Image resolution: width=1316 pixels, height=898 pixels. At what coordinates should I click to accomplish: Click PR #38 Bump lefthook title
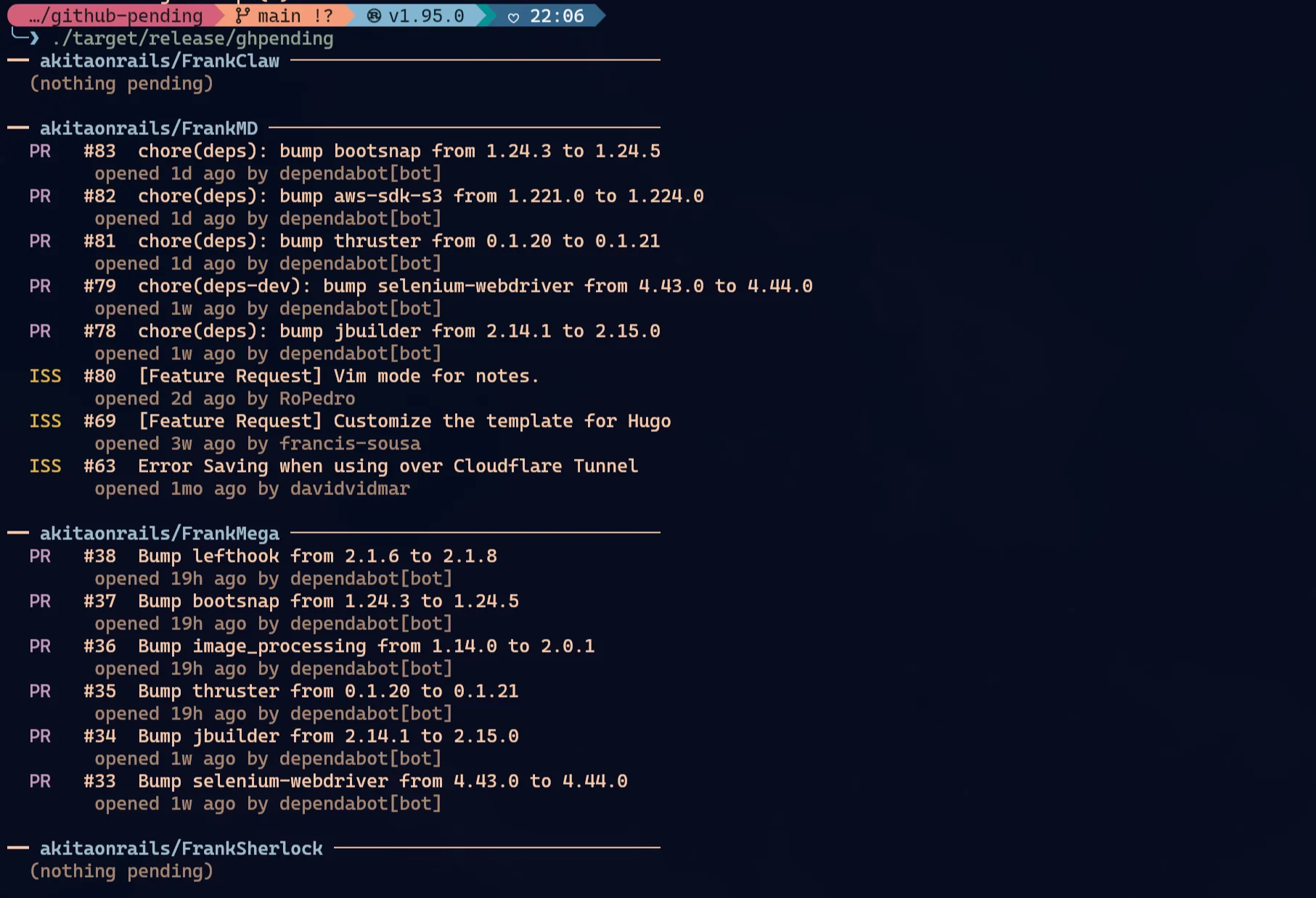click(318, 556)
